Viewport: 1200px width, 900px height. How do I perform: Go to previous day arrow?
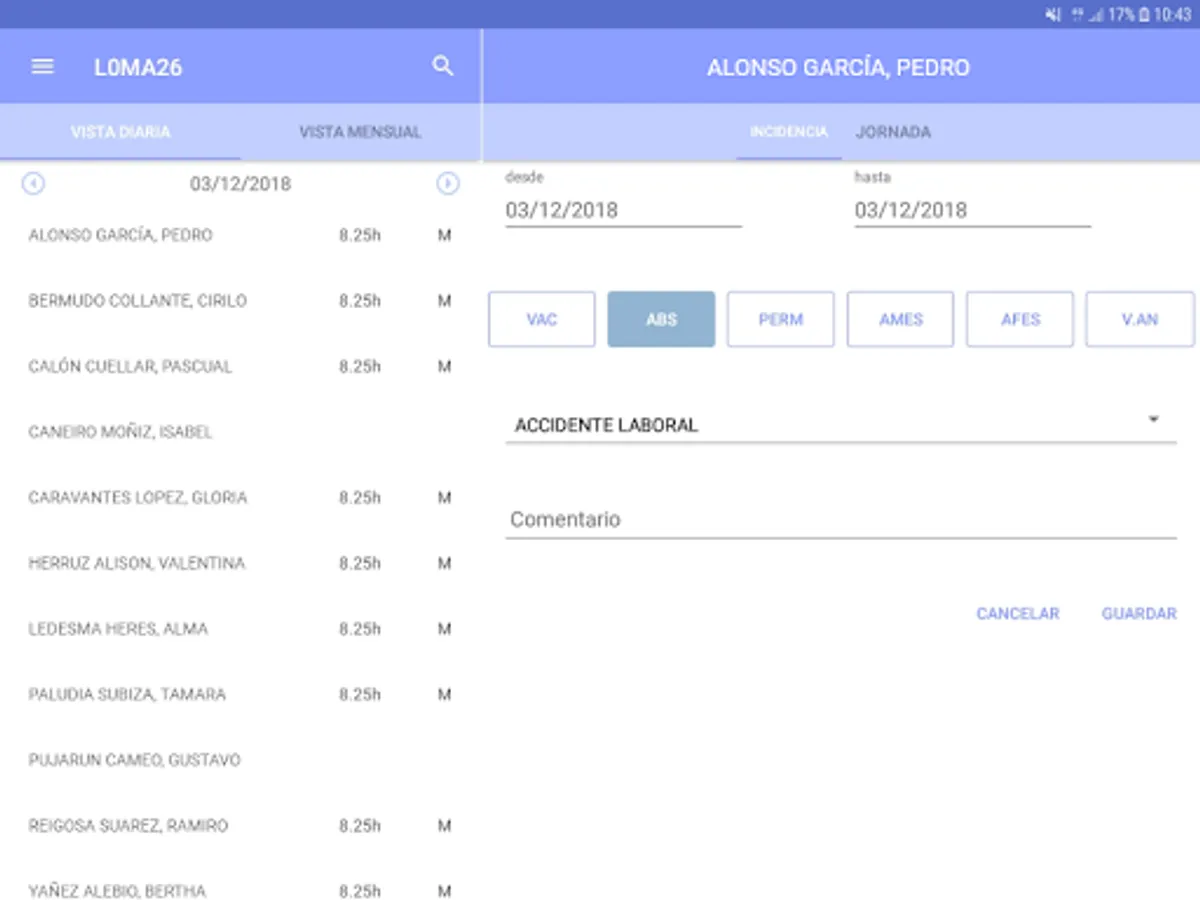tap(34, 184)
